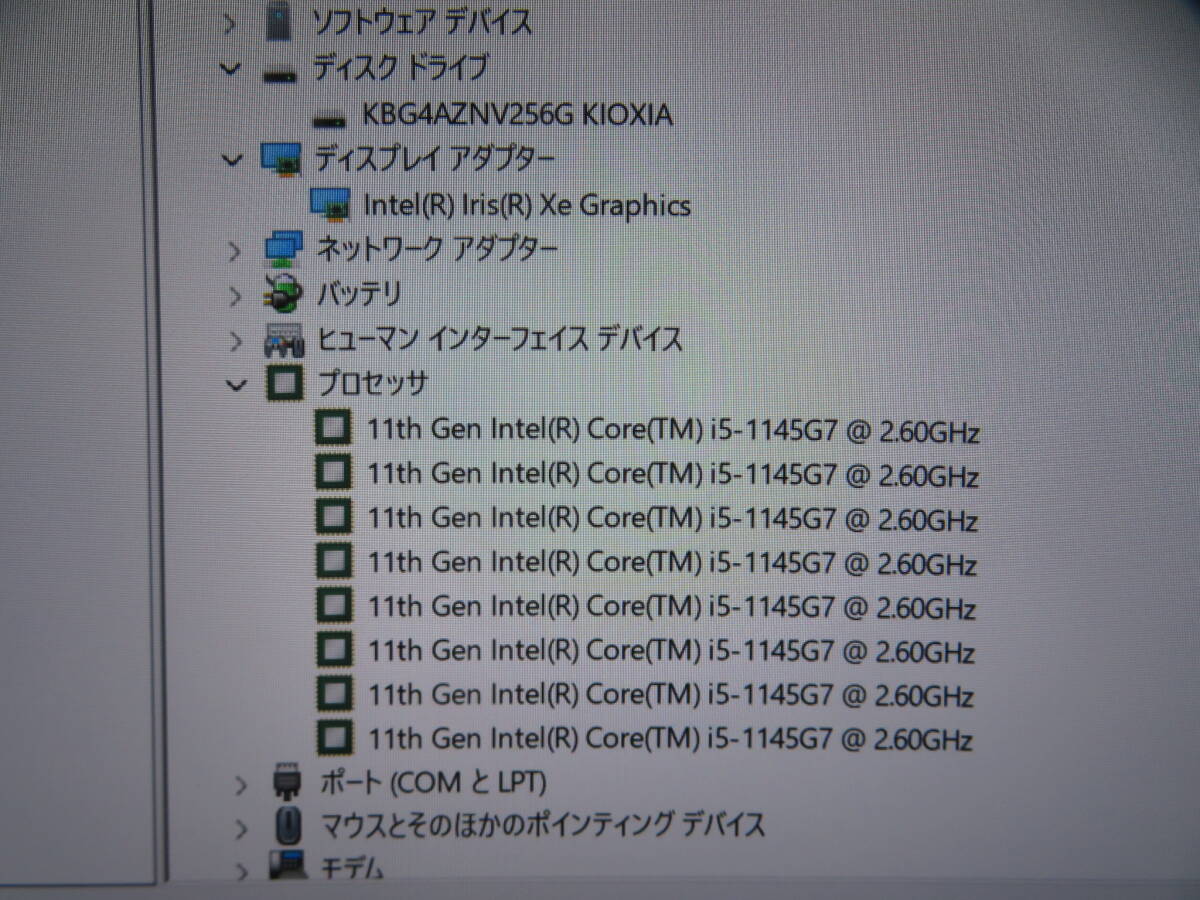The height and width of the screenshot is (900, 1200).
Task: Select the モデム label
Action: click(x=352, y=868)
